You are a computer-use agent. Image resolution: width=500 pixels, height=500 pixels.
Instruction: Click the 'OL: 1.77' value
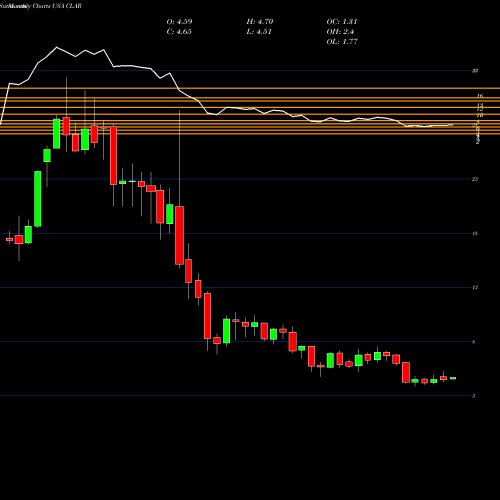coord(342,42)
